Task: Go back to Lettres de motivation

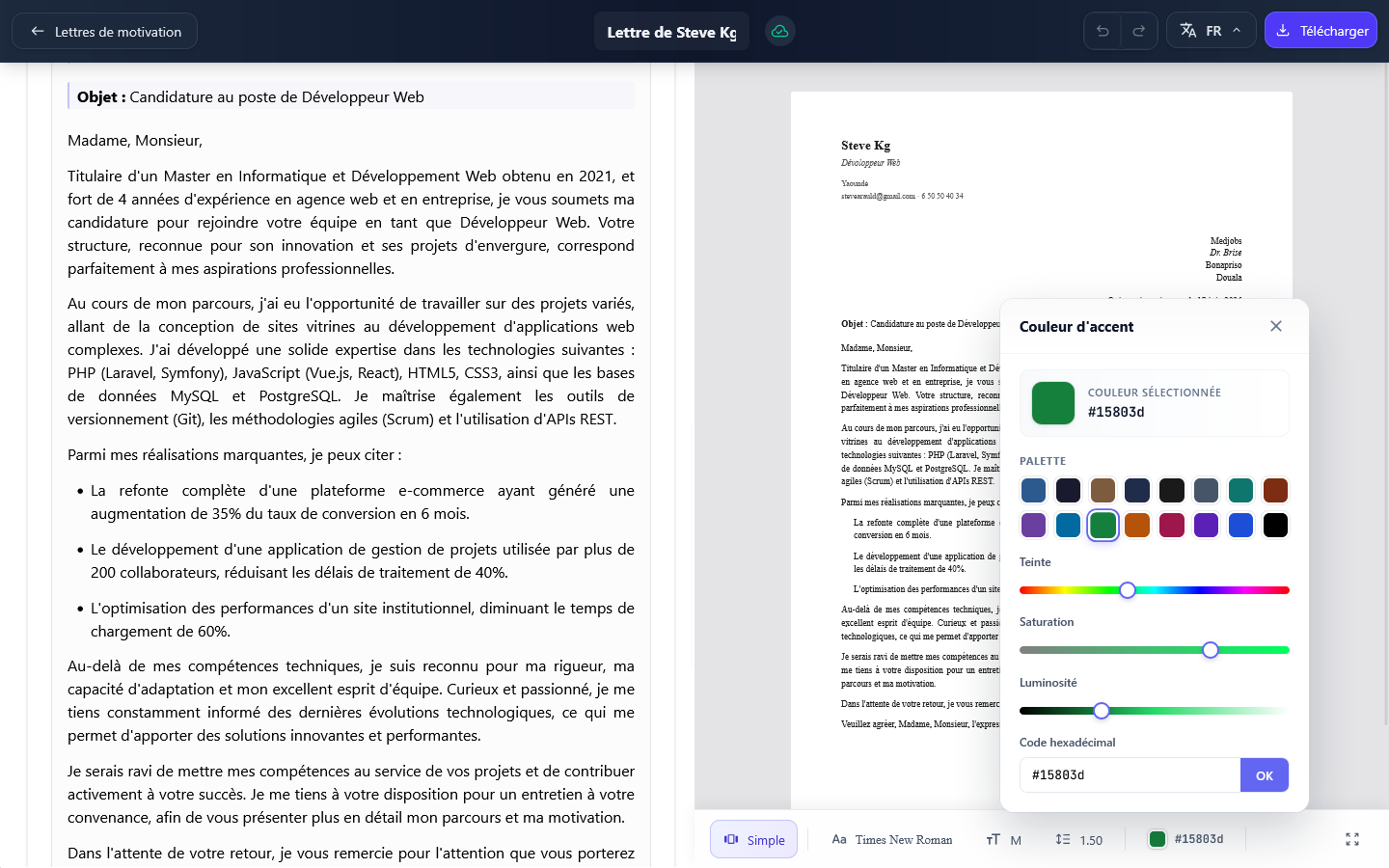Action: (x=104, y=31)
